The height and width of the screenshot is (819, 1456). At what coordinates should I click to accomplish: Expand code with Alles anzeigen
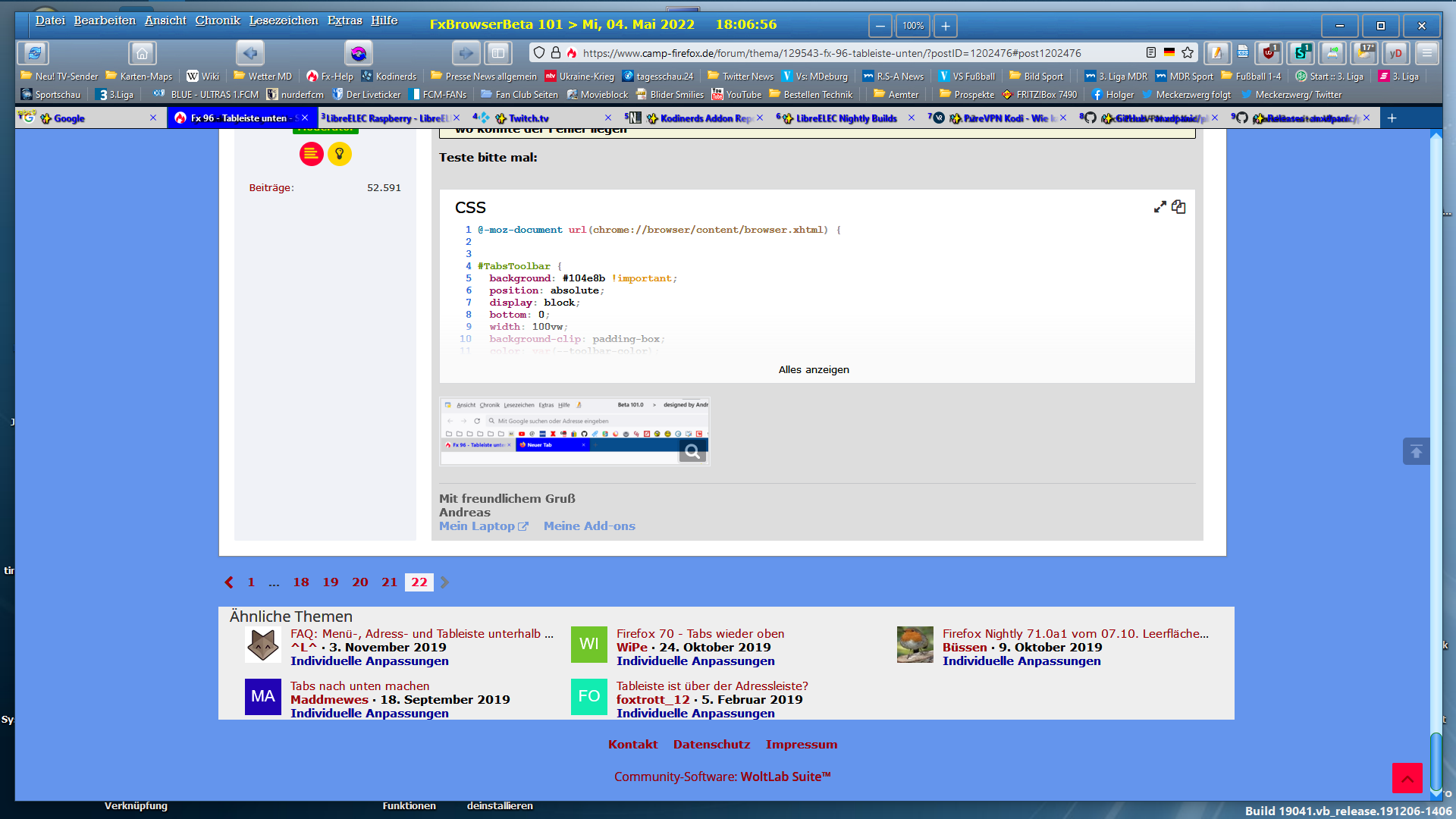(814, 370)
